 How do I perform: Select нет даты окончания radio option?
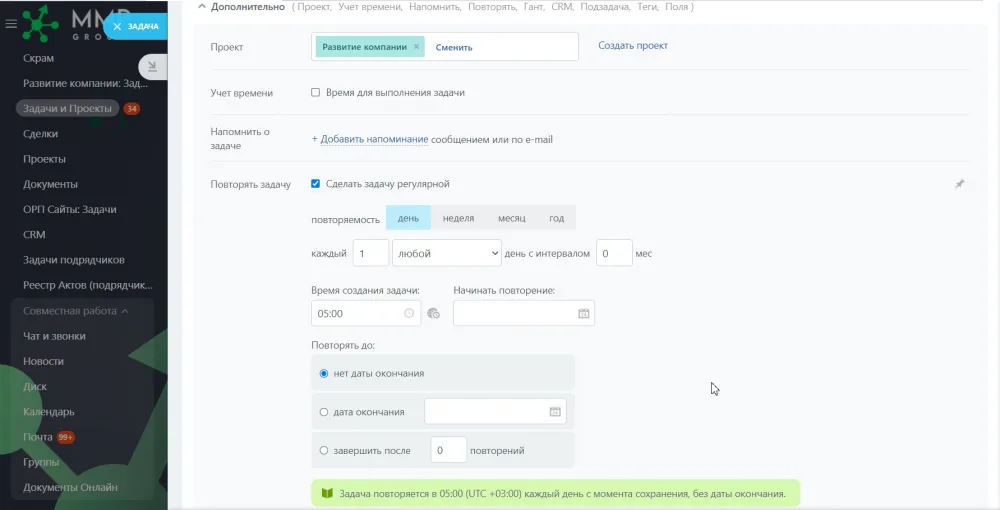pyautogui.click(x=323, y=374)
